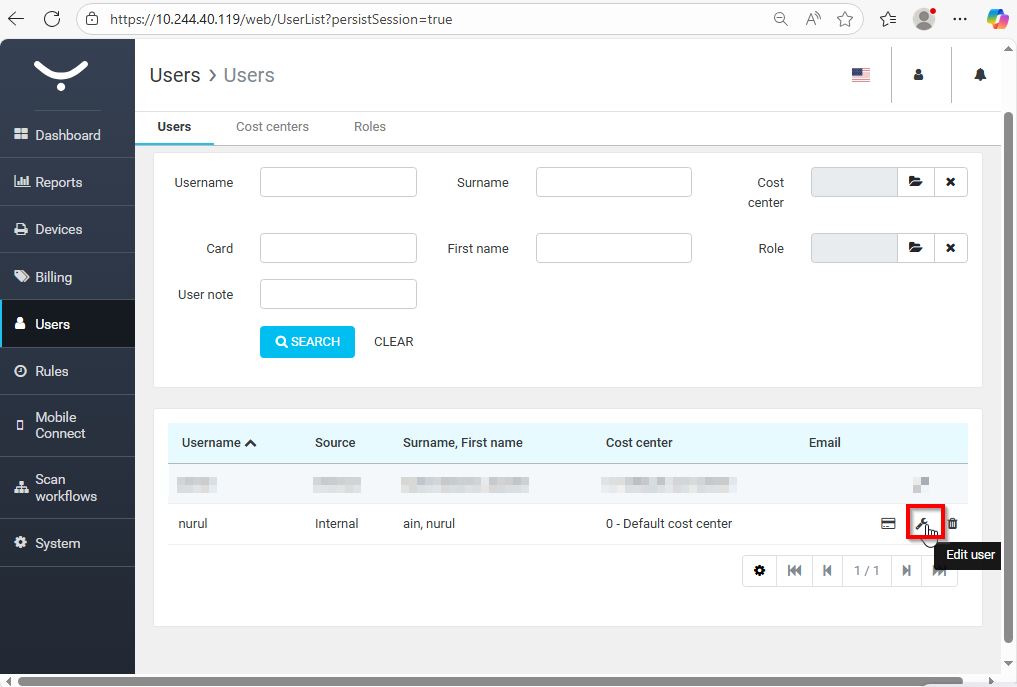Viewport: 1017px width, 687px height.
Task: Clear Cost center filter with X icon
Action: [x=950, y=182]
